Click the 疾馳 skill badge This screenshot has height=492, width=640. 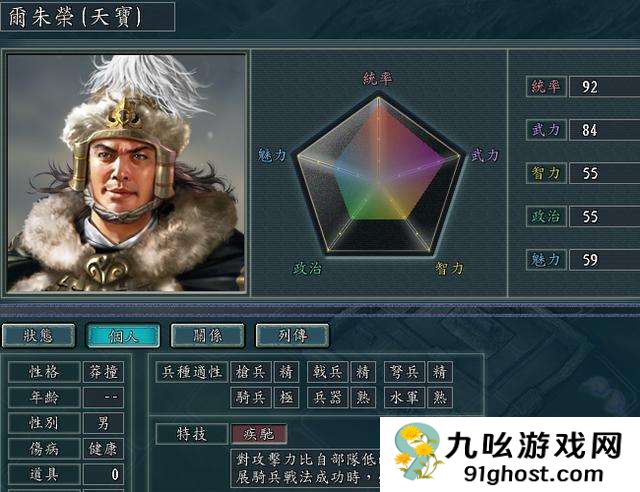(259, 434)
